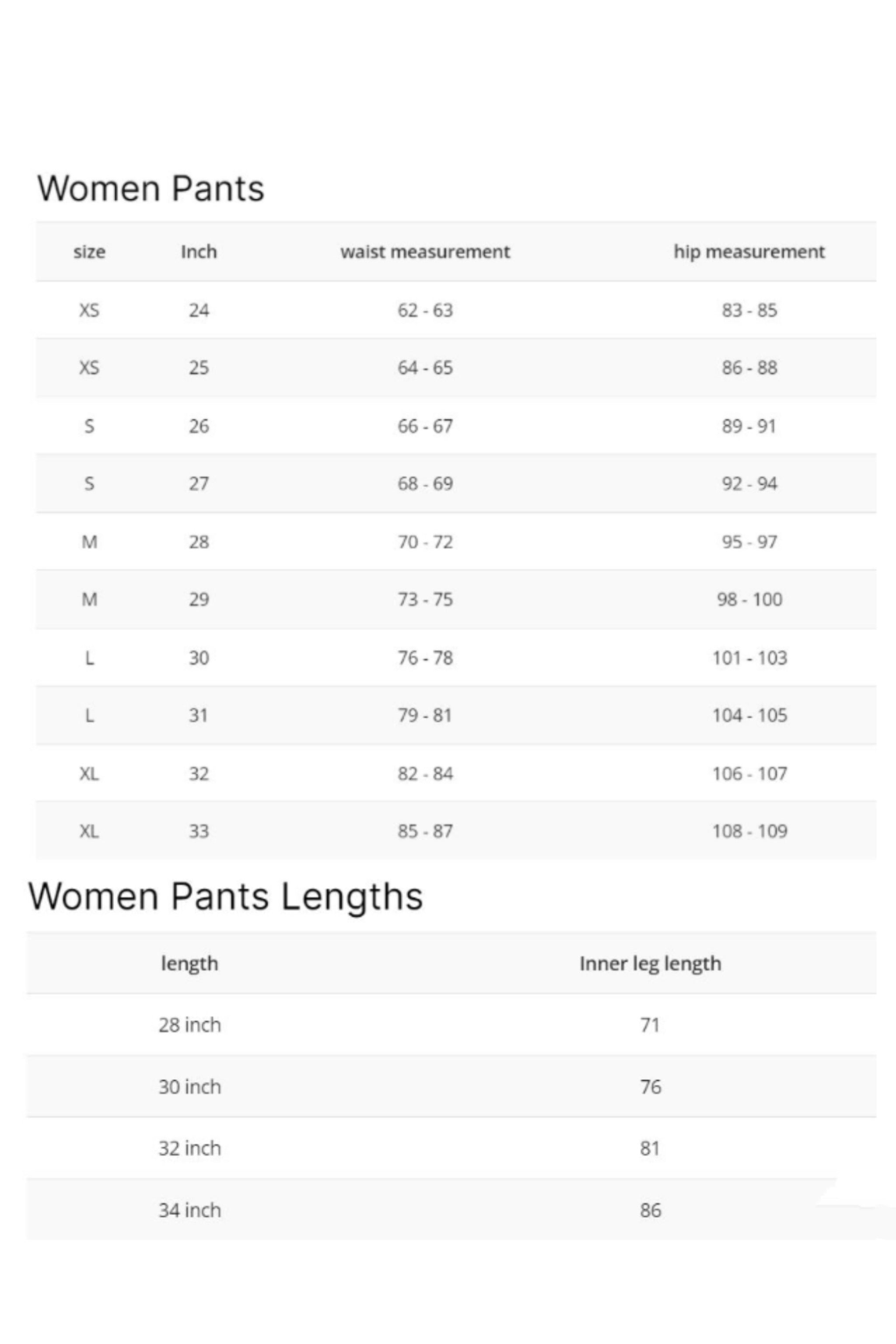This screenshot has width=896, height=1344.
Task: Select the inch value 26
Action: [x=199, y=426]
